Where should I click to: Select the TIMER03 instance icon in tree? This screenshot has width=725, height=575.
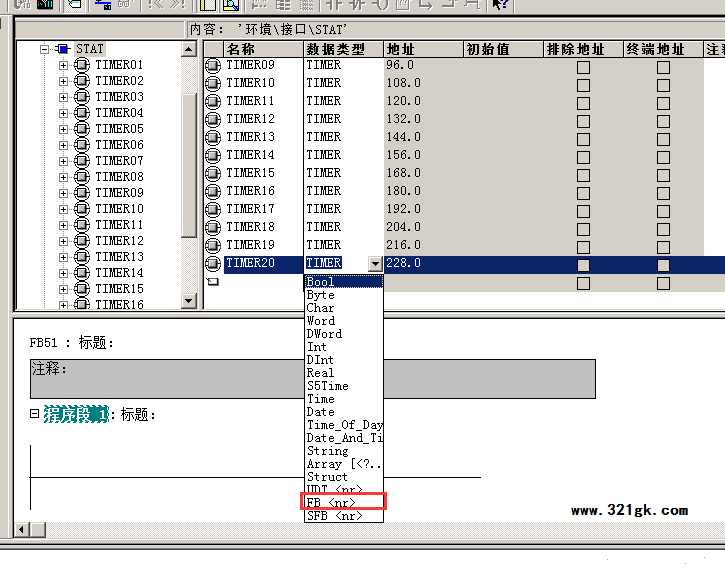[x=82, y=97]
